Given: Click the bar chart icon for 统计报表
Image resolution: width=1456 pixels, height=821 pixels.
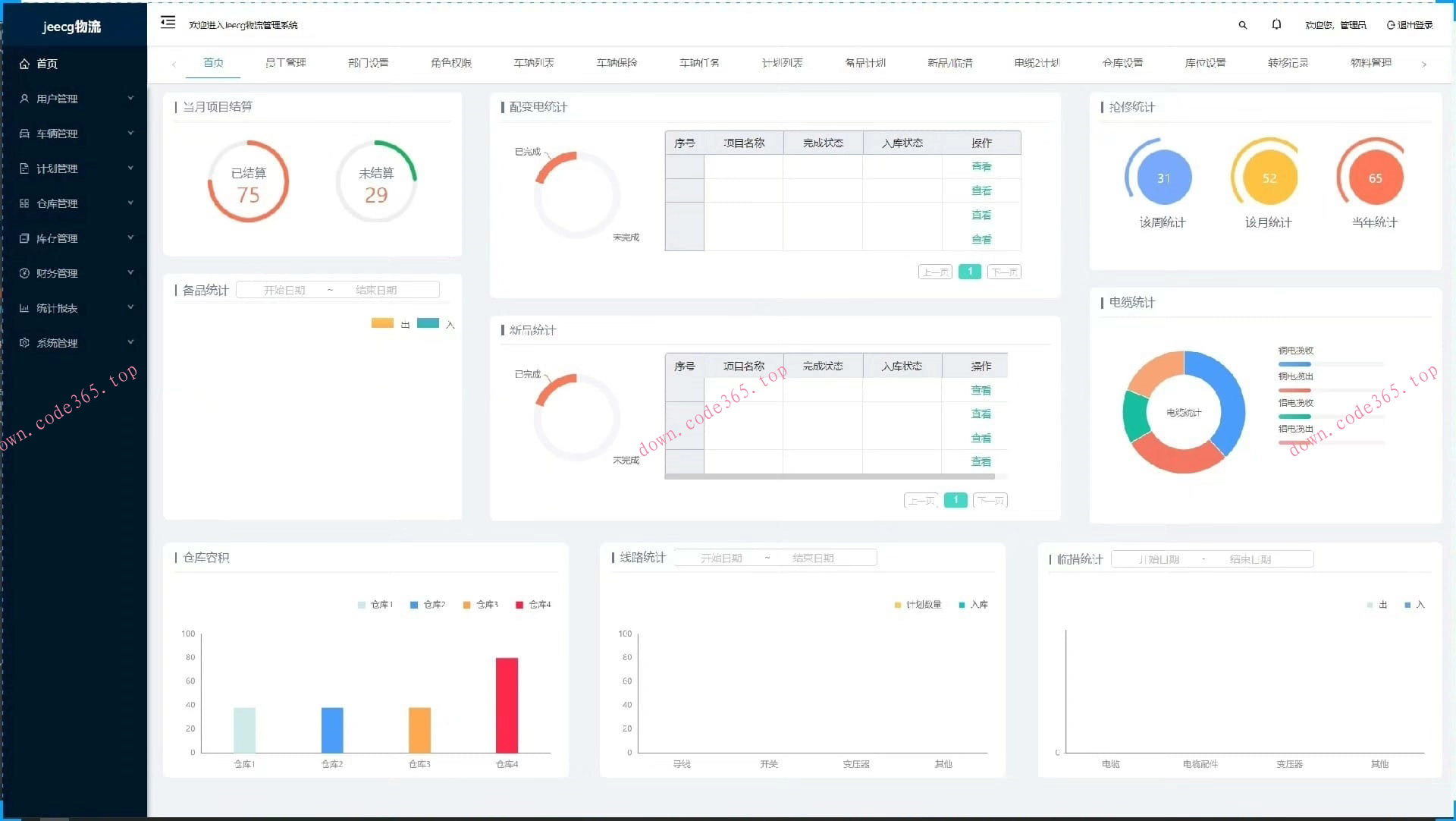Looking at the screenshot, I should [x=24, y=308].
